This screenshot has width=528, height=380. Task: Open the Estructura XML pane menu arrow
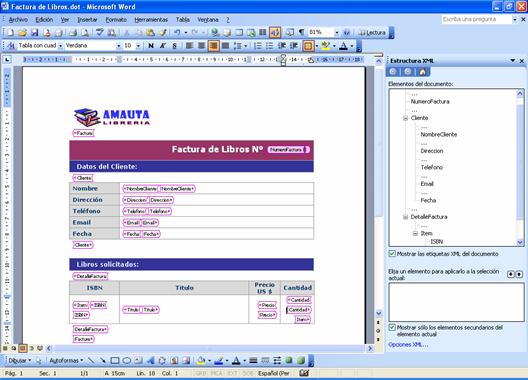513,61
